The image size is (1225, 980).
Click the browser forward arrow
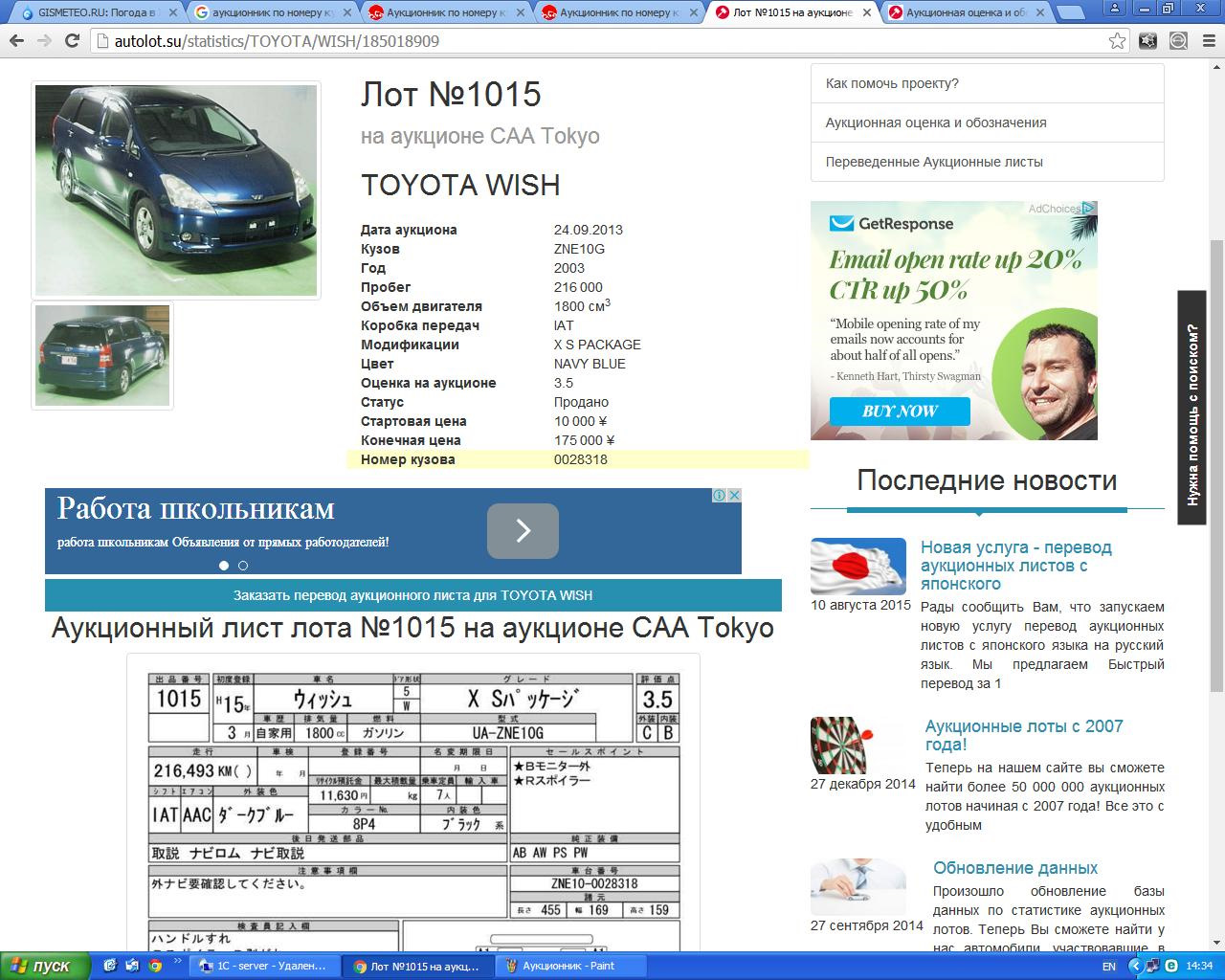pyautogui.click(x=44, y=41)
